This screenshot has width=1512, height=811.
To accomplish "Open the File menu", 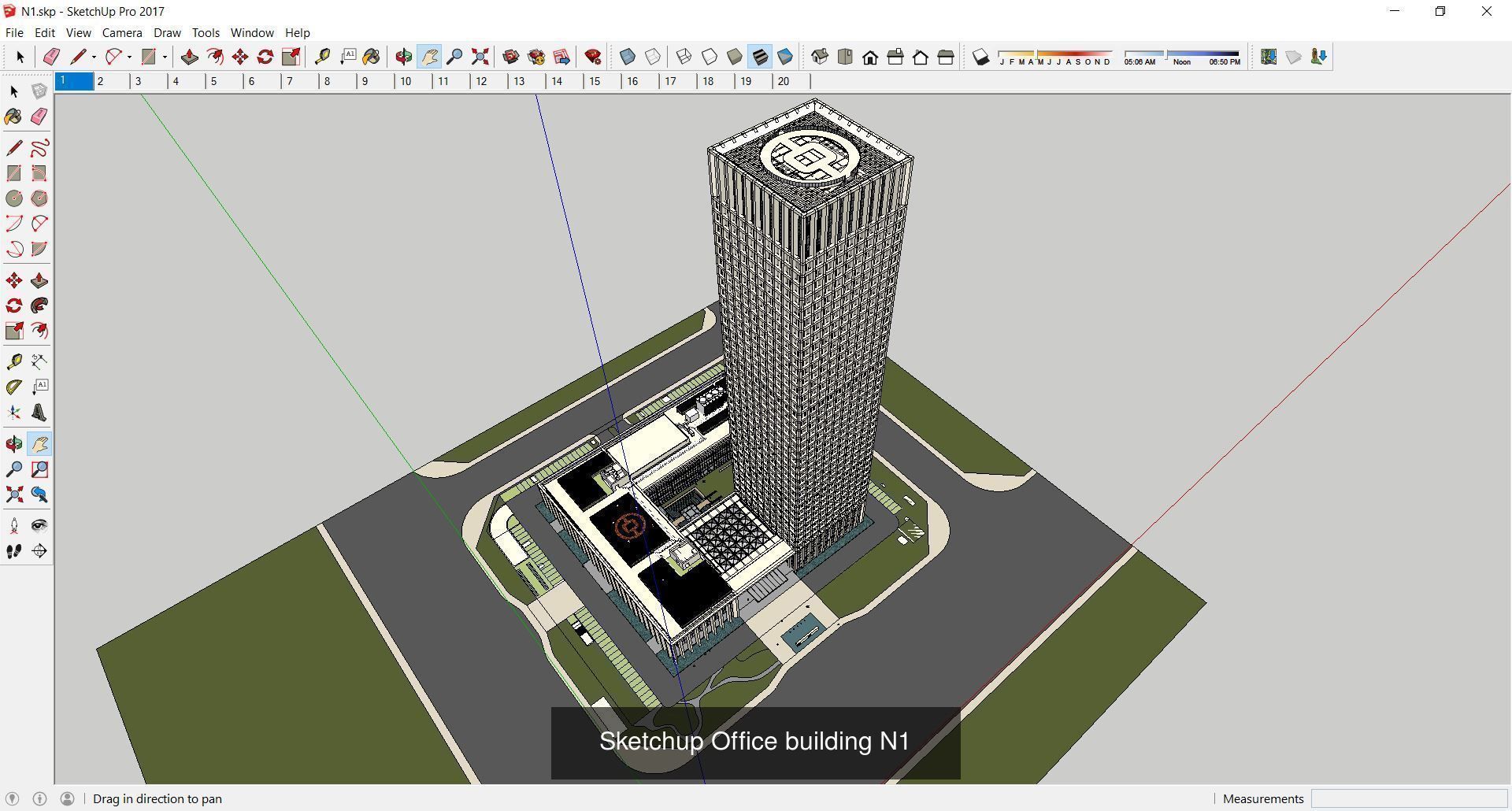I will [x=14, y=33].
